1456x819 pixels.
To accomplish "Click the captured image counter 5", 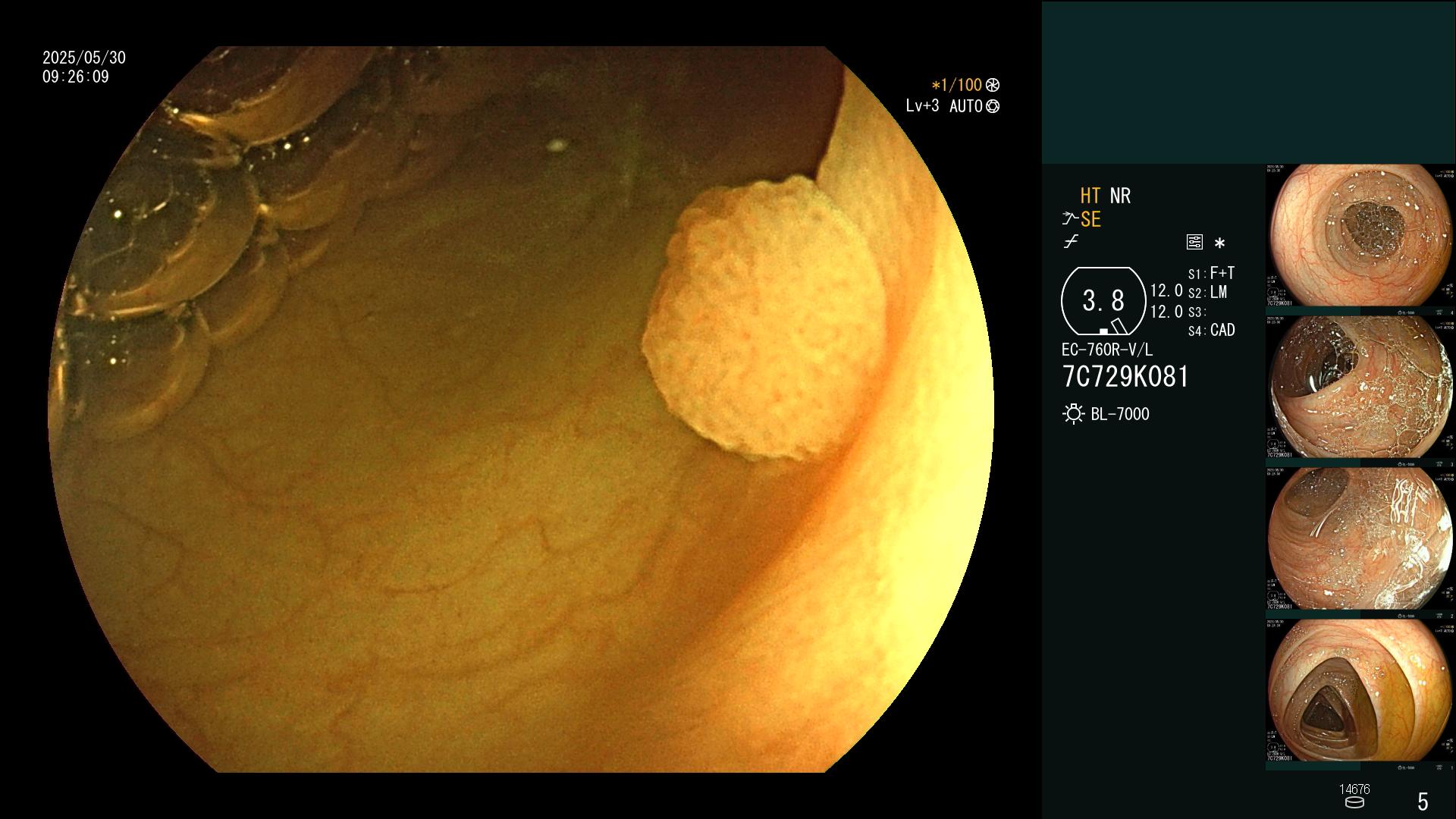I will [x=1423, y=801].
